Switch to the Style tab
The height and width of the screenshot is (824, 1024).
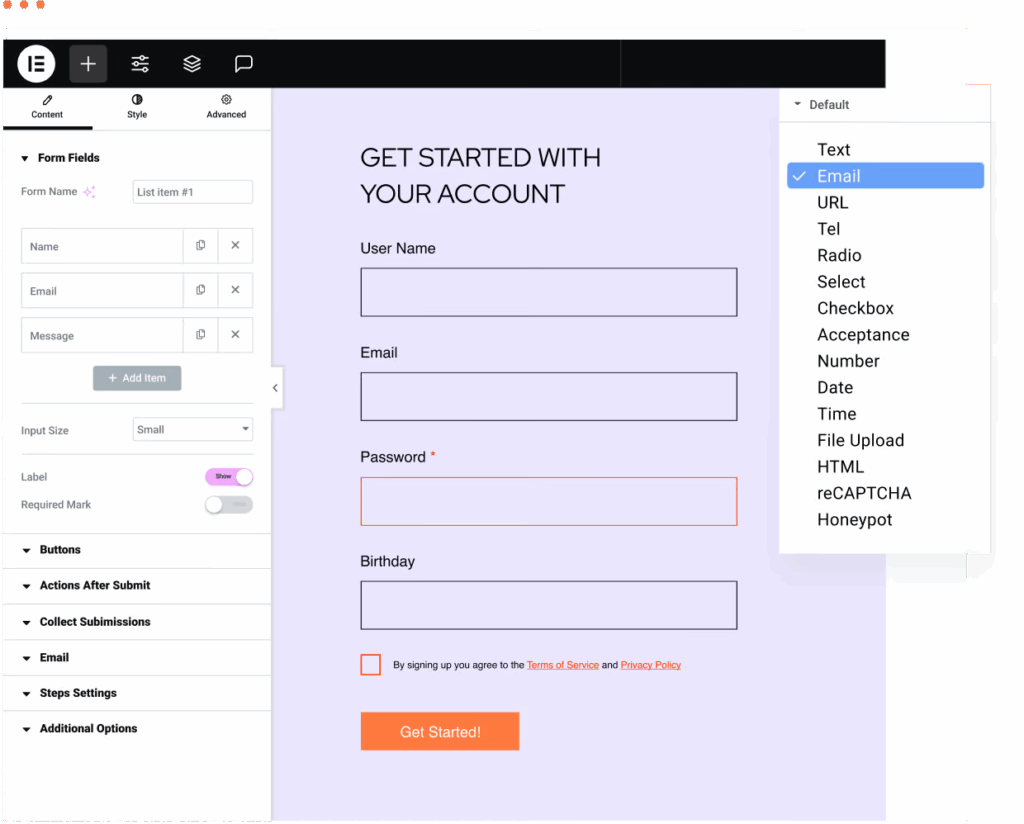pos(137,107)
